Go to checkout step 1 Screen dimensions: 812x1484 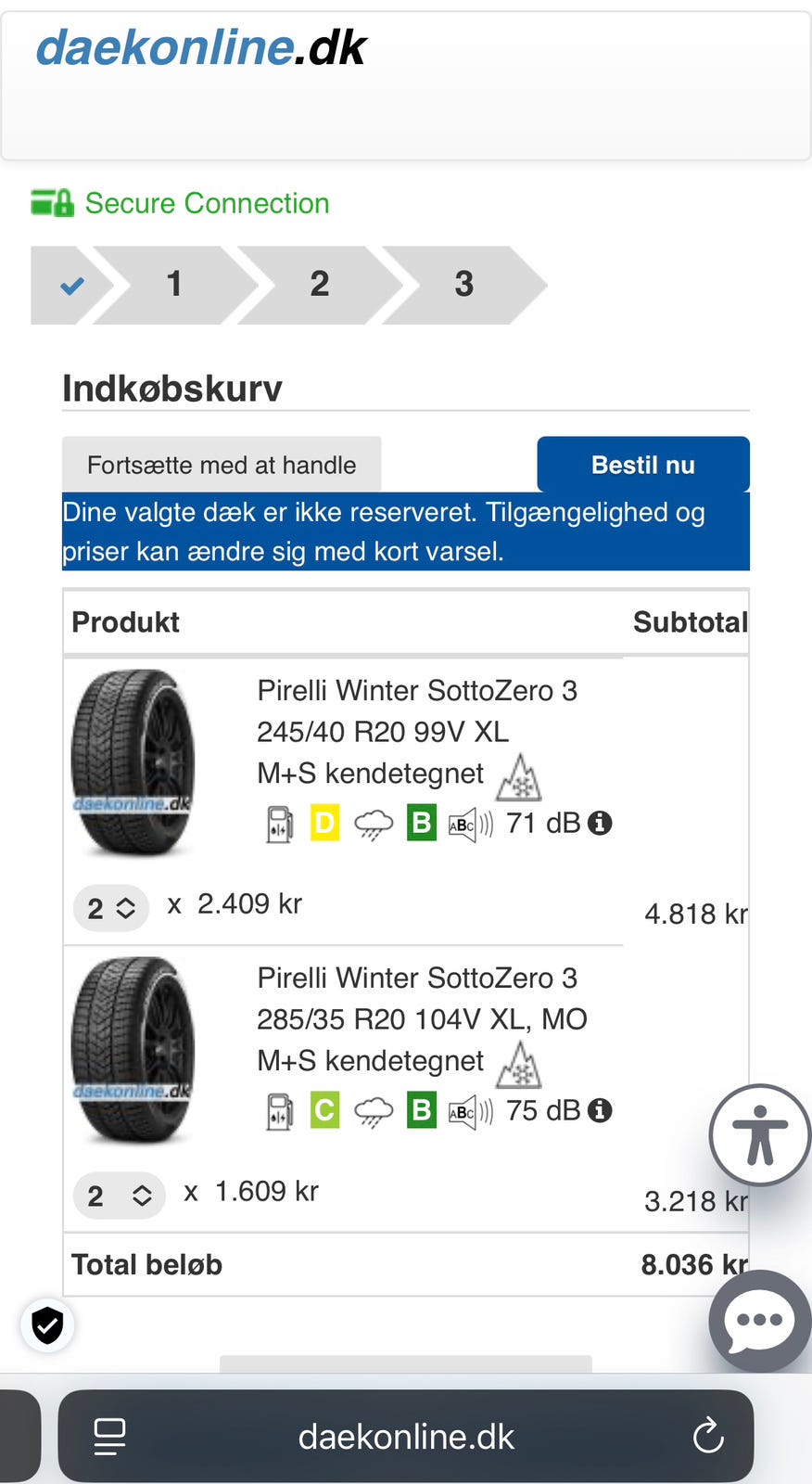(174, 285)
